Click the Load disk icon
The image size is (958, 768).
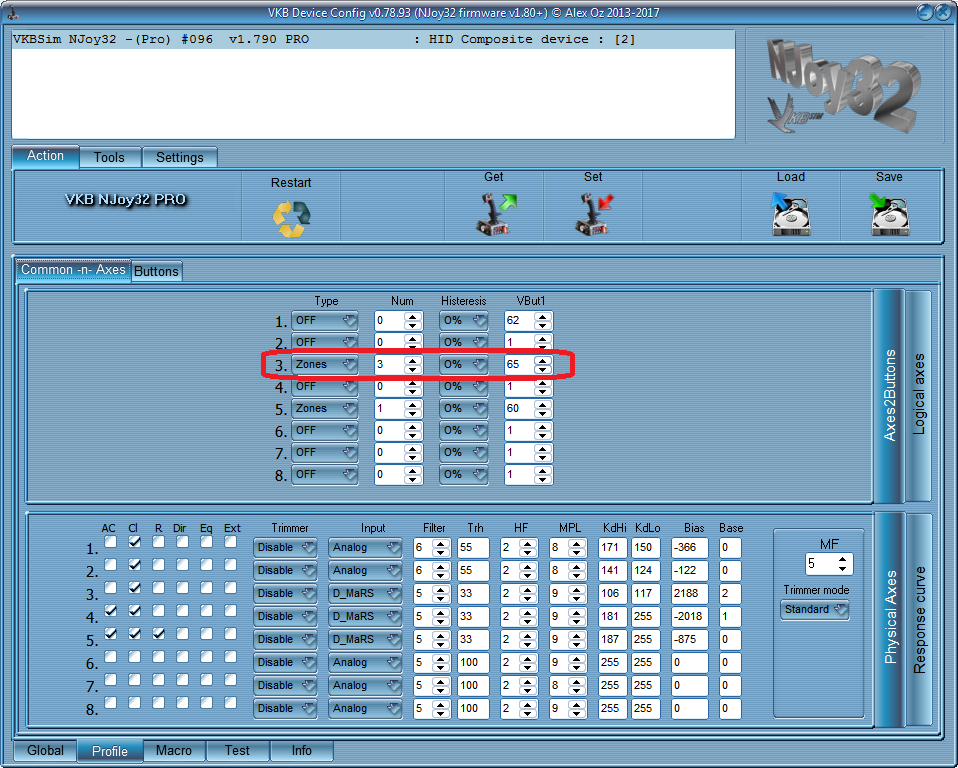pyautogui.click(x=790, y=213)
